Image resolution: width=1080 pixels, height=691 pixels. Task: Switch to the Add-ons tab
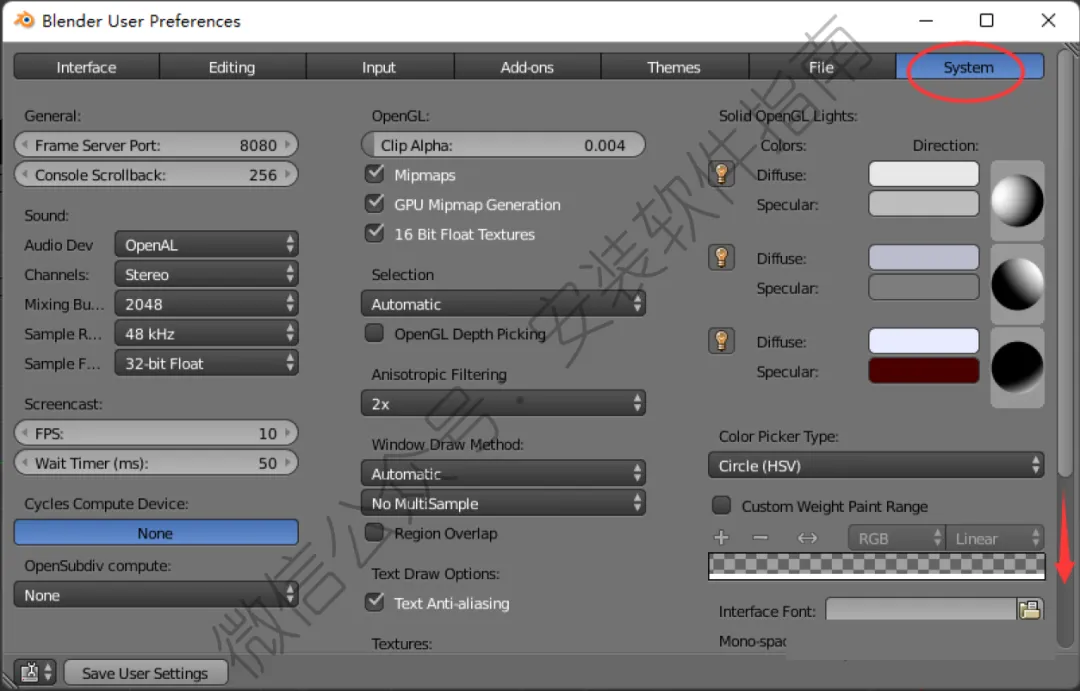point(527,67)
